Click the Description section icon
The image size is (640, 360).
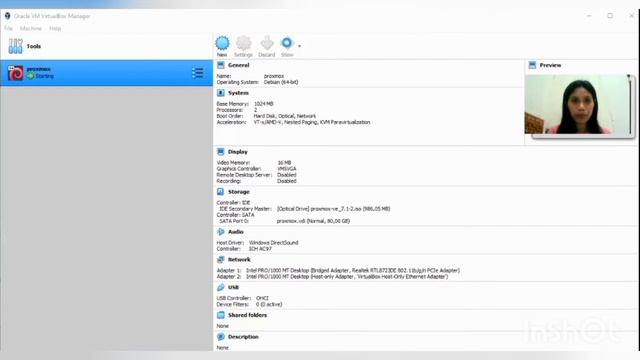pyautogui.click(x=221, y=336)
